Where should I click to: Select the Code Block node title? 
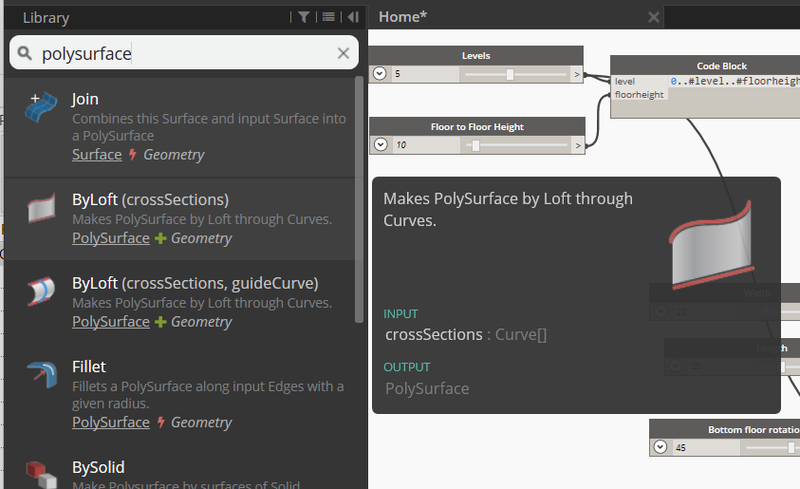721,66
